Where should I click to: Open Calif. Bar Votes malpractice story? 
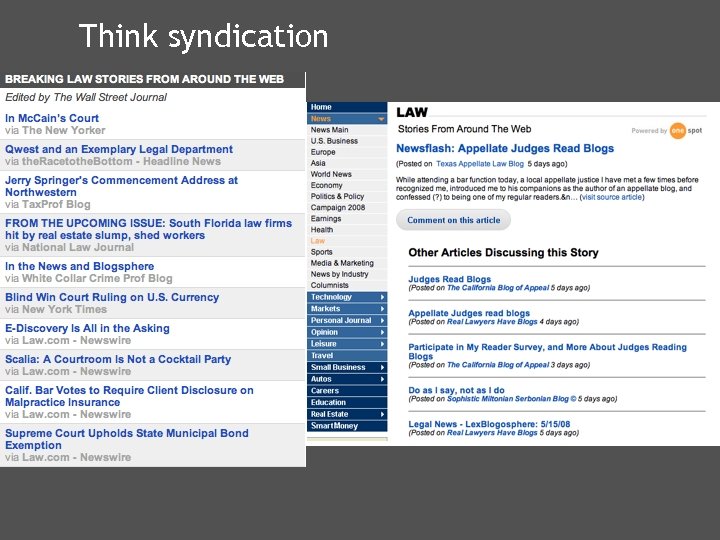point(129,396)
